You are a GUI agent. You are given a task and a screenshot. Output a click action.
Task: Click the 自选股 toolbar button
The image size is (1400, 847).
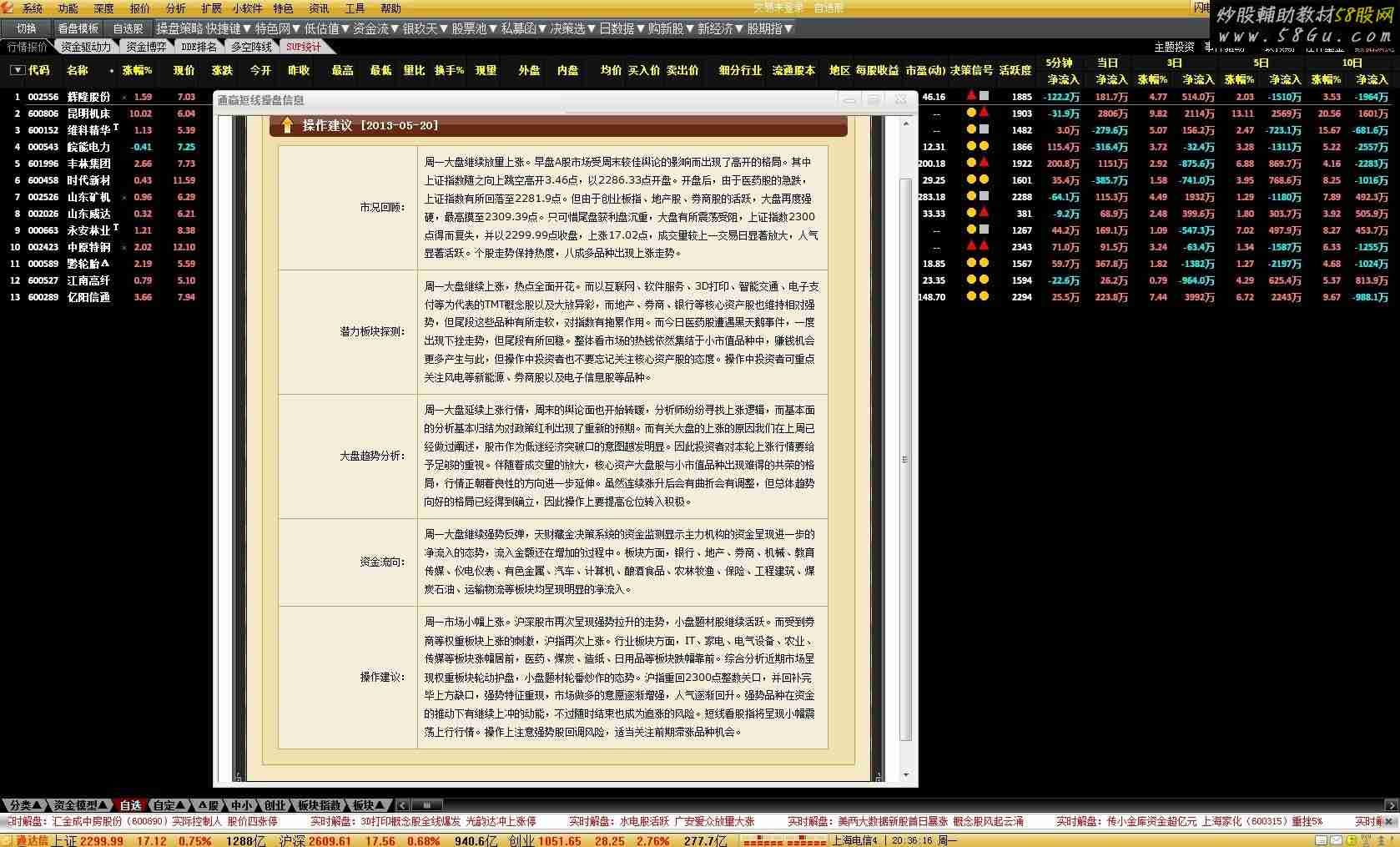(128, 28)
